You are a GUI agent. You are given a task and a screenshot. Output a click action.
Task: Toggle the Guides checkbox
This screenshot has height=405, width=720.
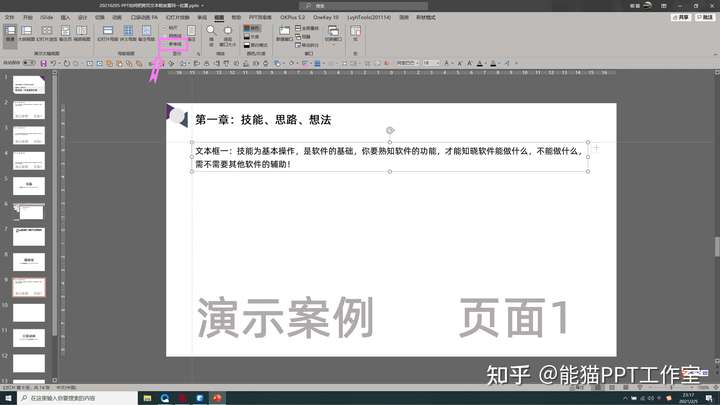tap(172, 44)
